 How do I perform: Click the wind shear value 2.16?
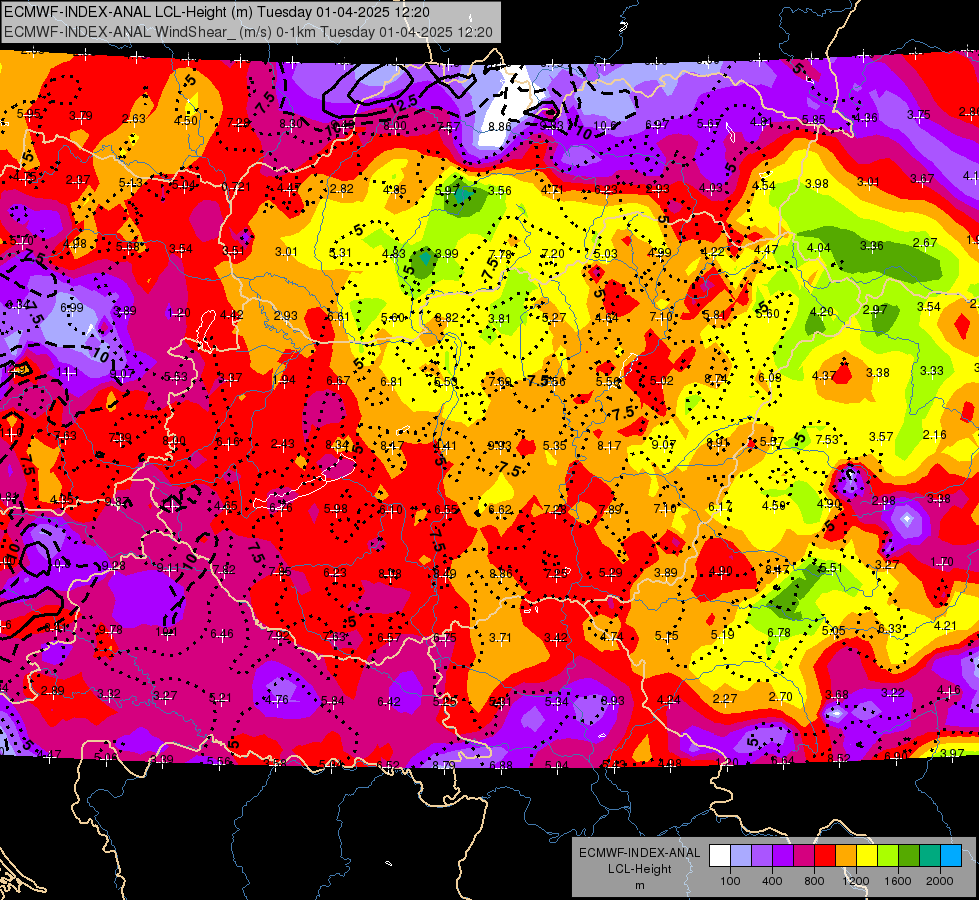[935, 435]
